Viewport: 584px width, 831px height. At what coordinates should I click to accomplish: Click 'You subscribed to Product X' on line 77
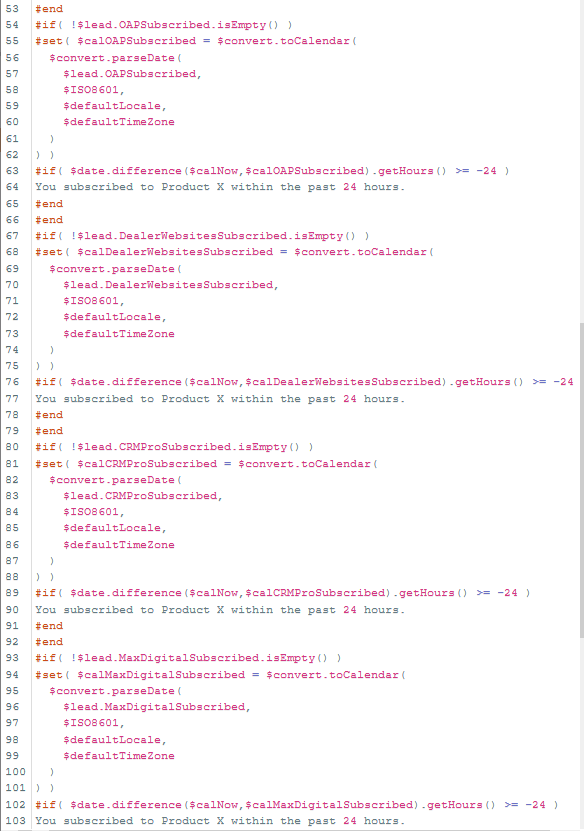(129, 399)
